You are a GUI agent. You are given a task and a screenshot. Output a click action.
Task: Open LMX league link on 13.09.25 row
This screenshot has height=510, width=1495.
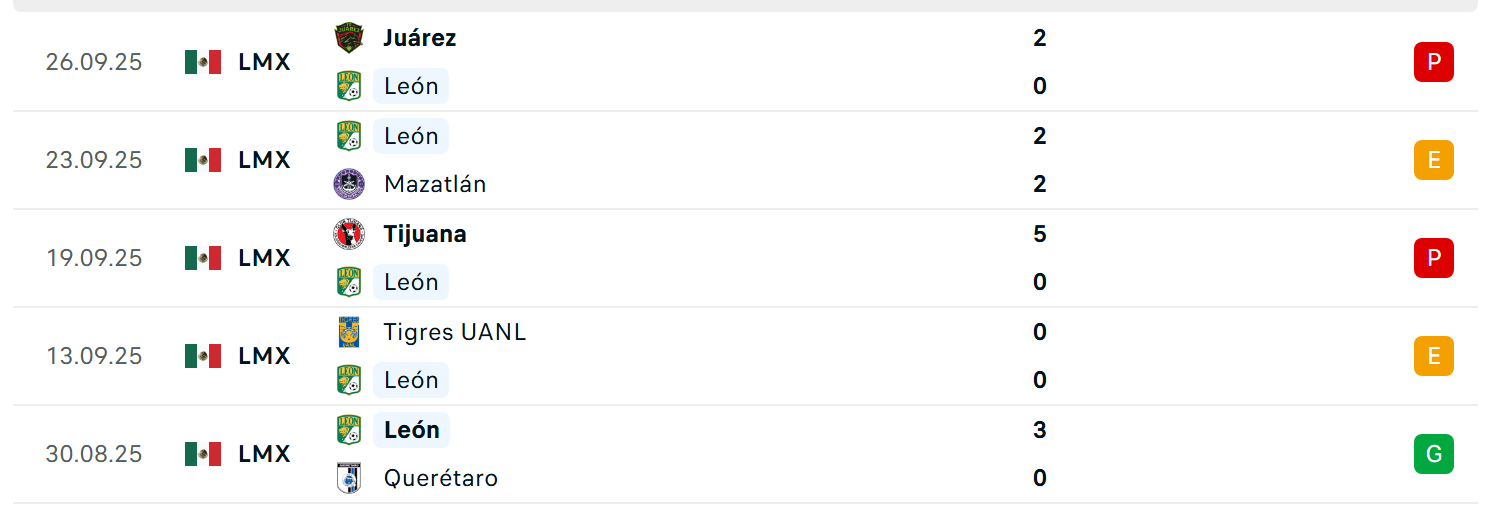click(264, 356)
